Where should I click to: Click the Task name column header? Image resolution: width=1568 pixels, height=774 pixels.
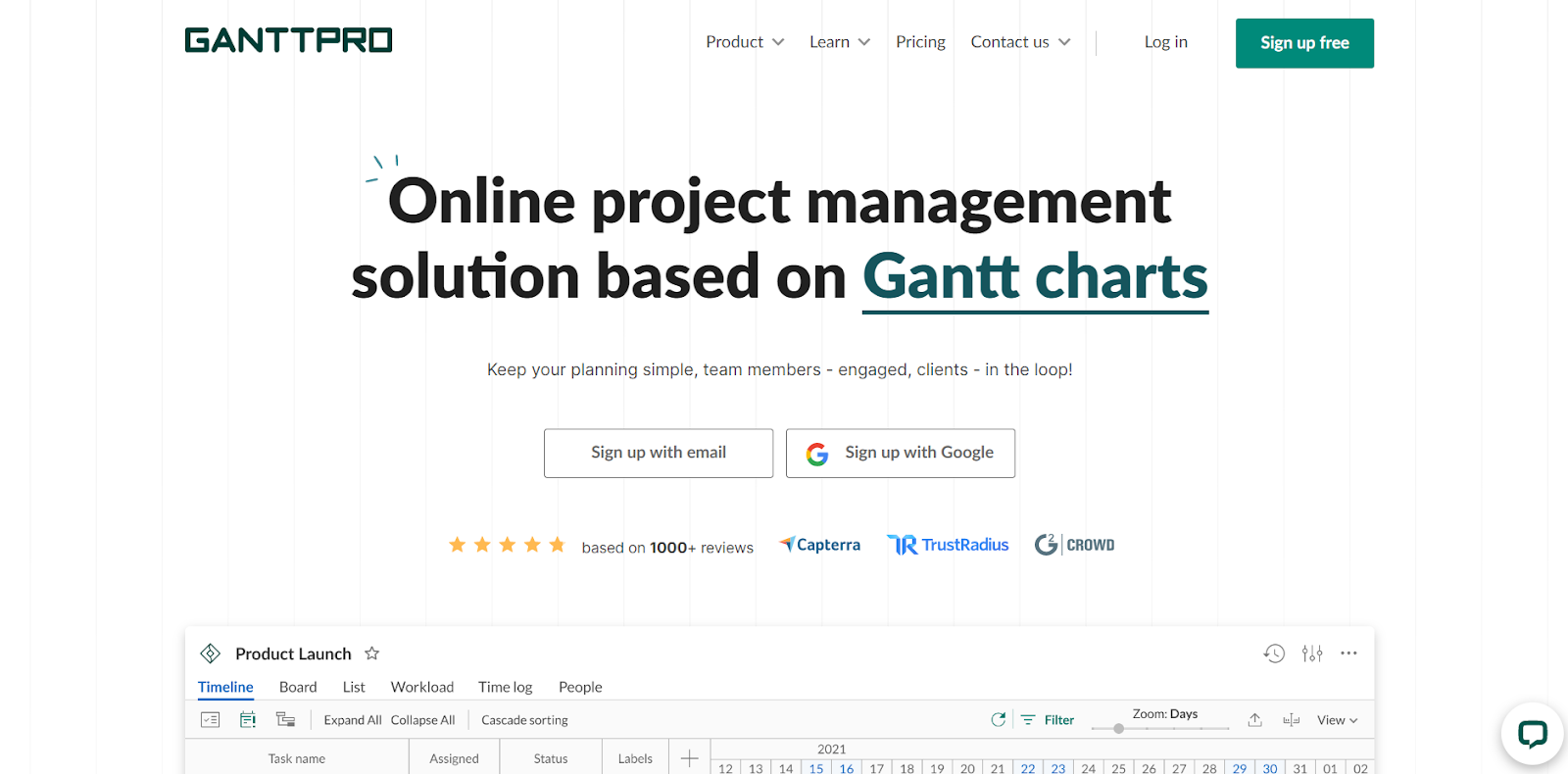tap(297, 758)
